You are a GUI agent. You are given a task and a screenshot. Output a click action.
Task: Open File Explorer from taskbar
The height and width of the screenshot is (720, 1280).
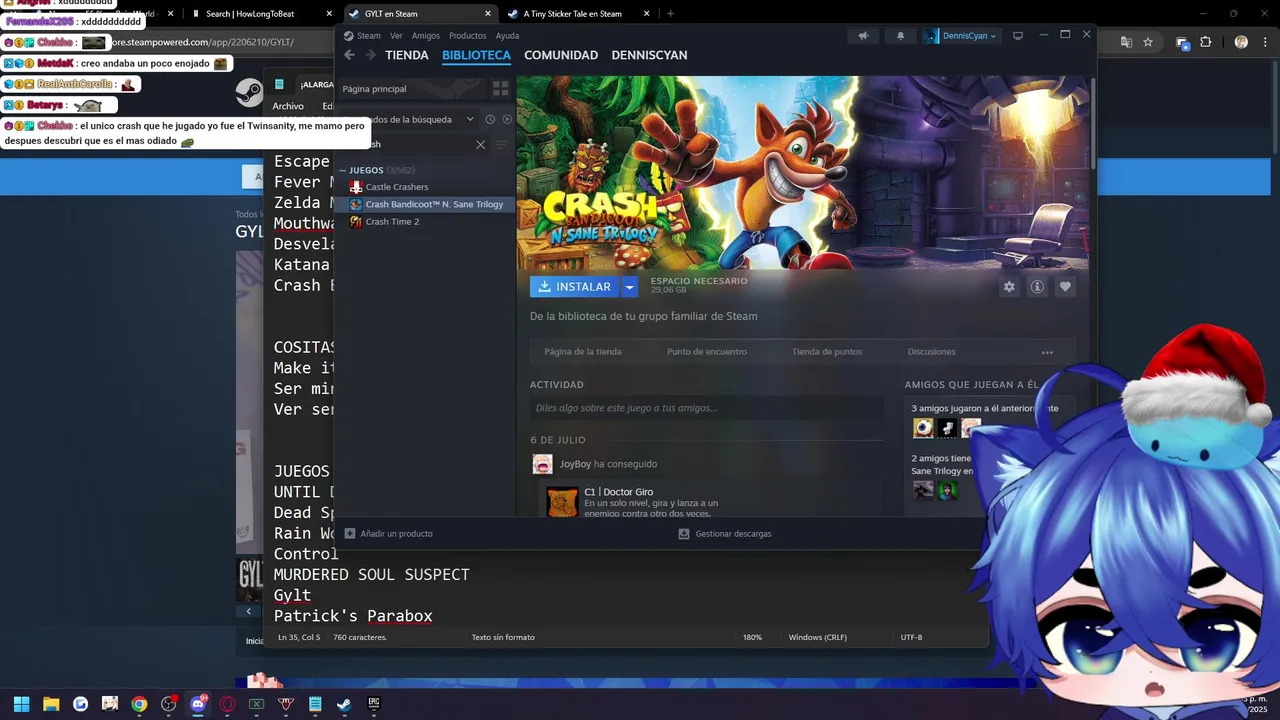51,704
